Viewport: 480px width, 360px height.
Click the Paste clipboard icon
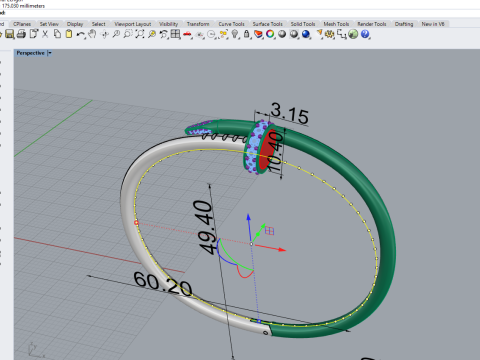coord(69,34)
